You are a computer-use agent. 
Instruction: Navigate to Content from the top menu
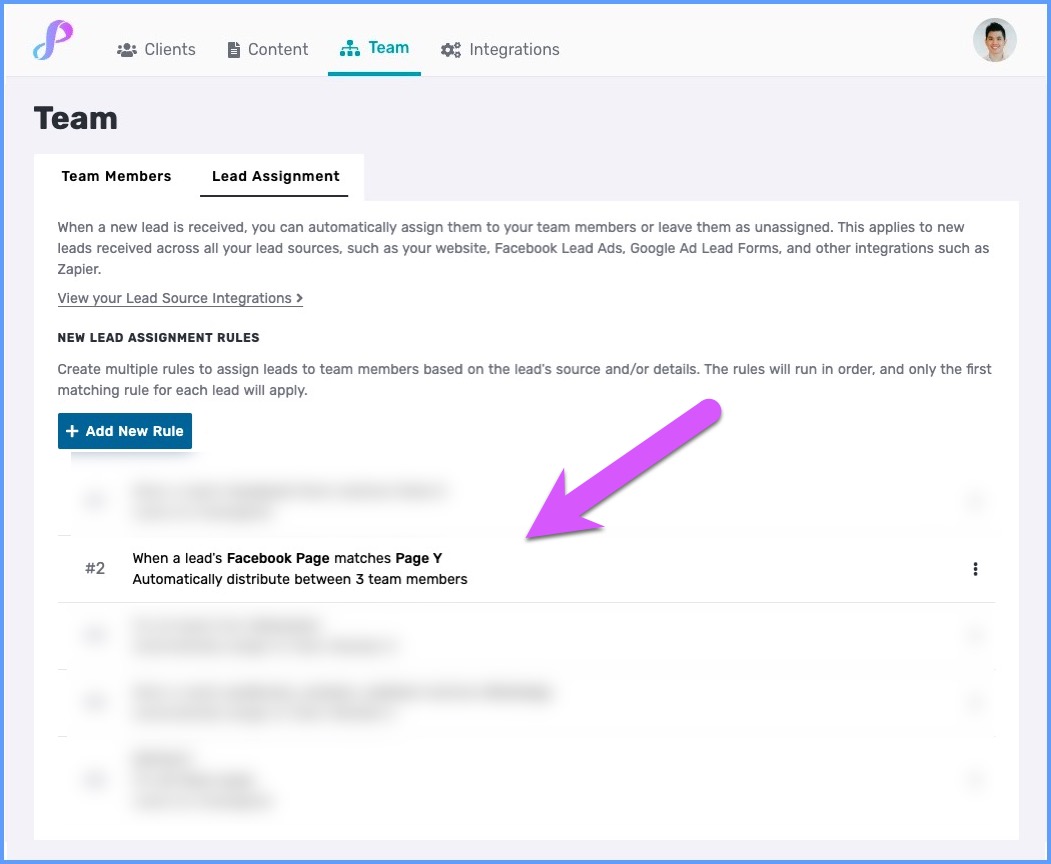(x=277, y=48)
